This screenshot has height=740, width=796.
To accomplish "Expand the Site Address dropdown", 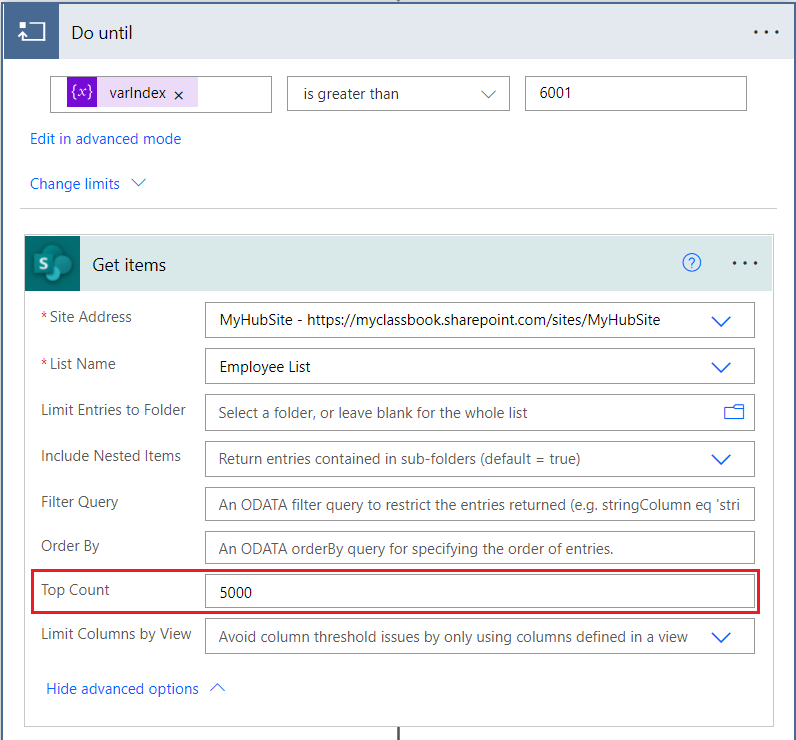I will point(721,321).
